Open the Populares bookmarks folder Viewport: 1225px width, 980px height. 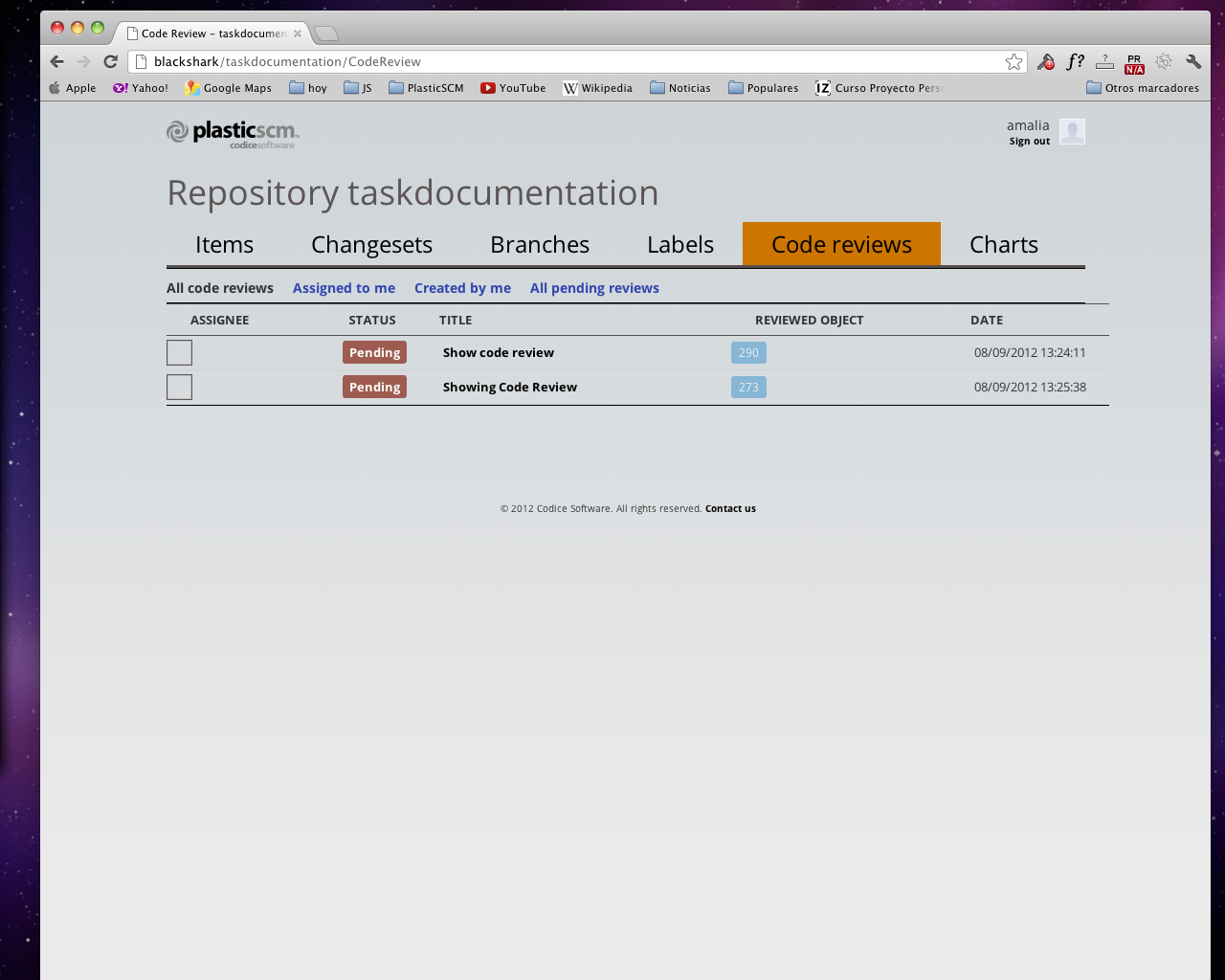point(763,87)
